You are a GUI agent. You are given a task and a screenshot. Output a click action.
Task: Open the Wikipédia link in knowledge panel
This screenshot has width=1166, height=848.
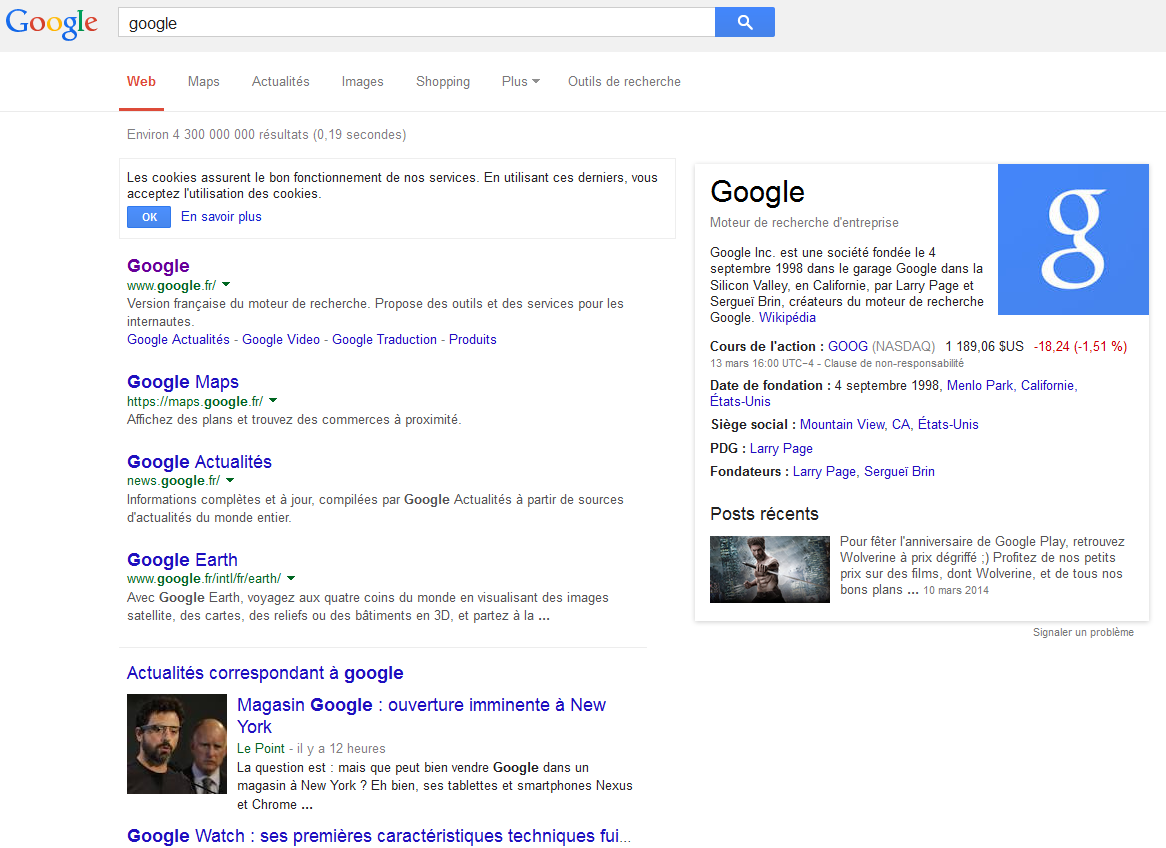point(787,318)
